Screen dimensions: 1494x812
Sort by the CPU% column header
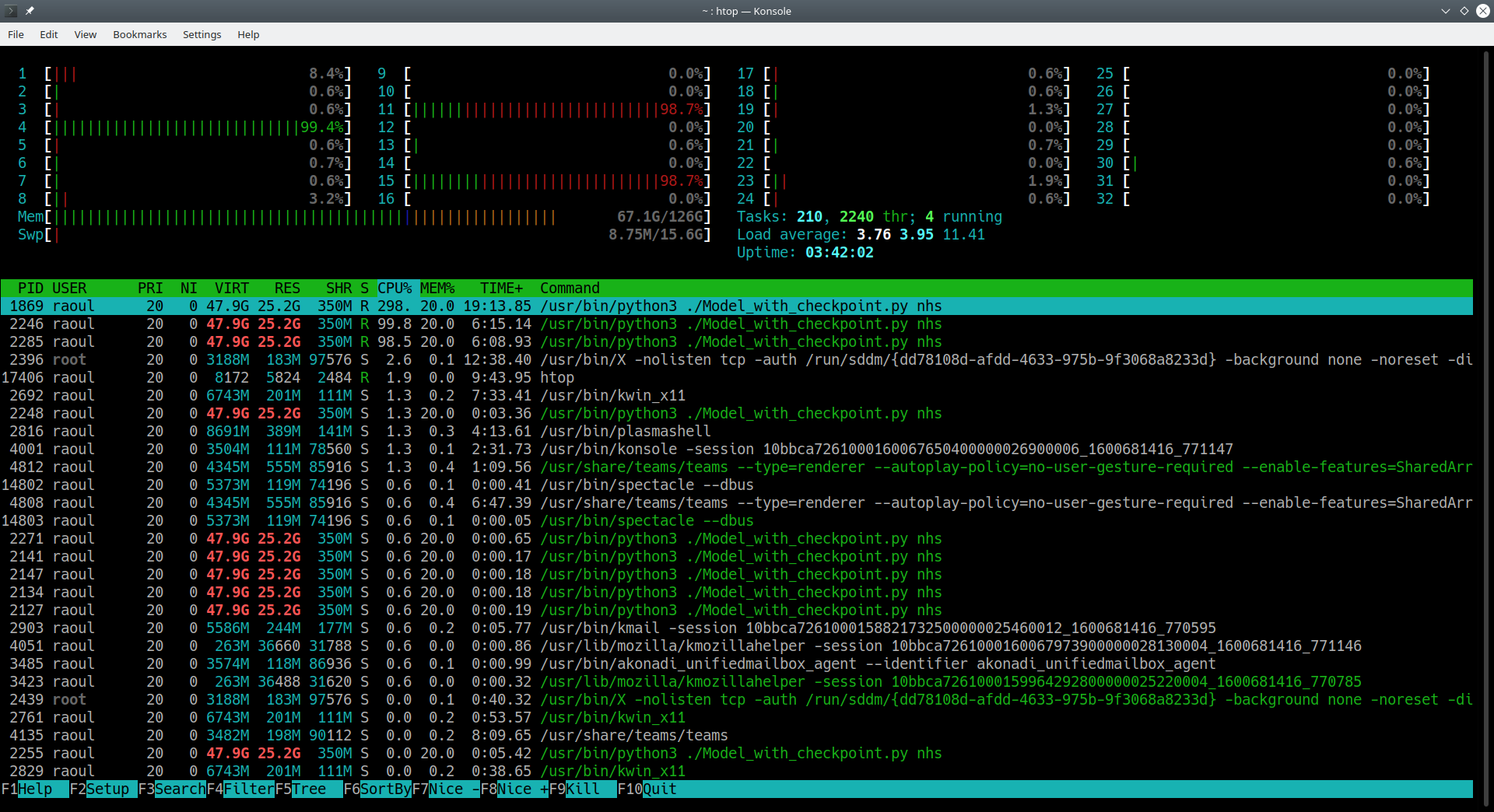pos(395,288)
